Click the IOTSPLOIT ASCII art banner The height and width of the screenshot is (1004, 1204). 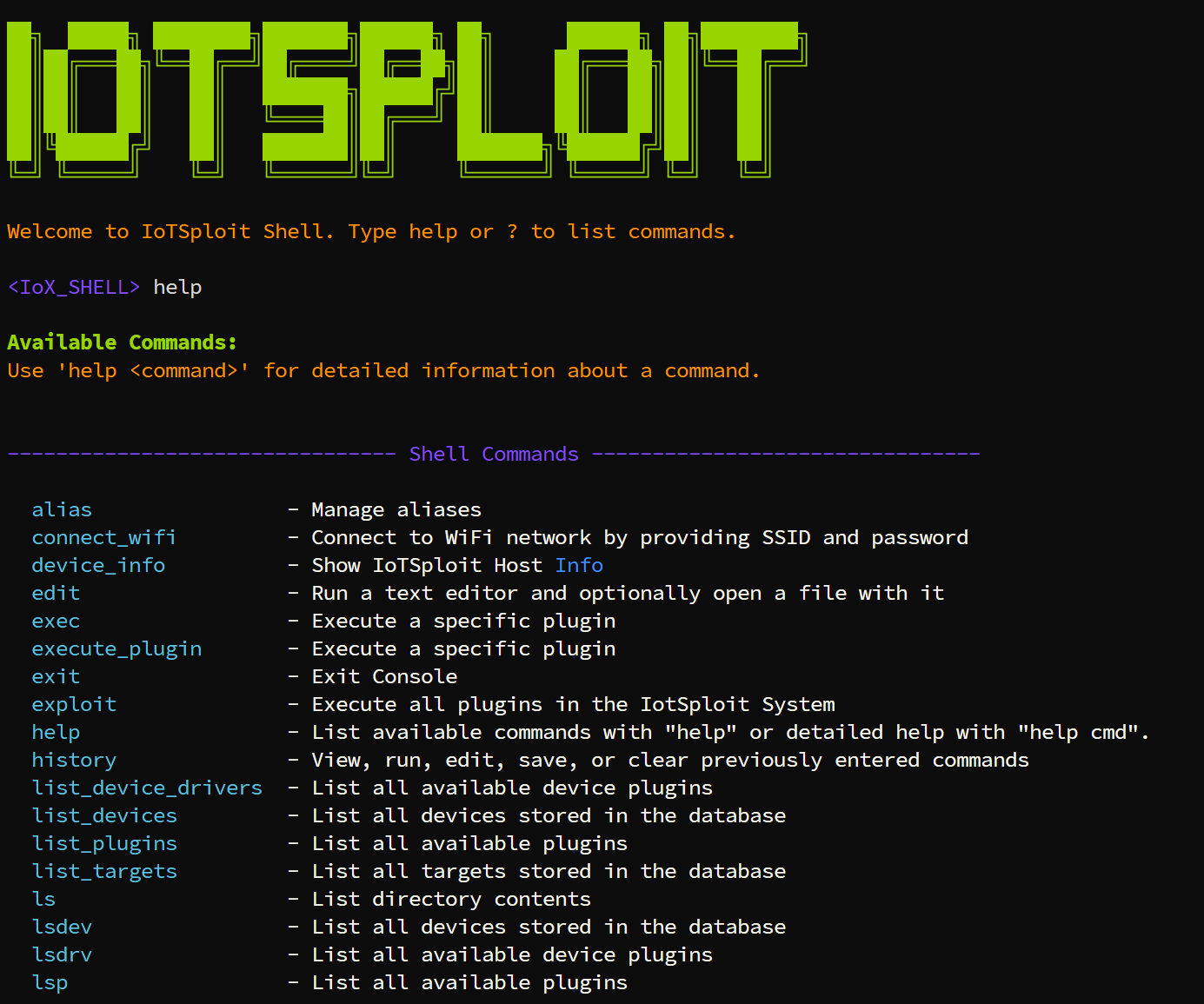point(407,100)
